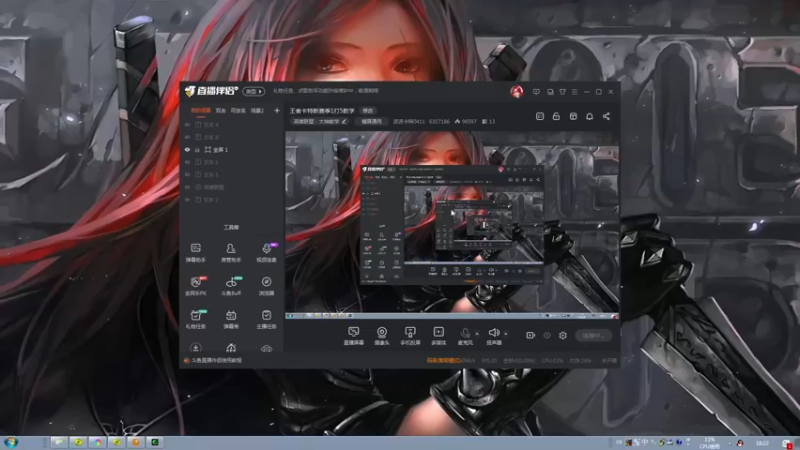800x450 pixels.
Task: Click the unlock padlock icon in the header
Action: click(x=556, y=116)
